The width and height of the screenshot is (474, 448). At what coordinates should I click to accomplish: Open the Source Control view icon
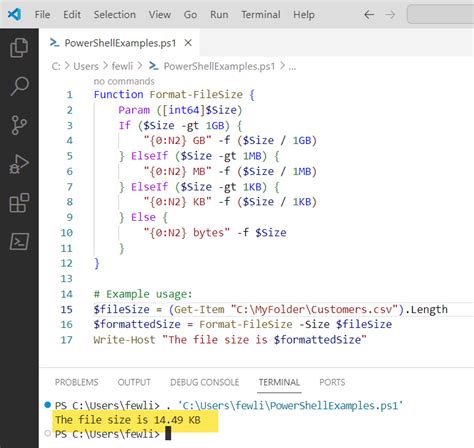(19, 125)
